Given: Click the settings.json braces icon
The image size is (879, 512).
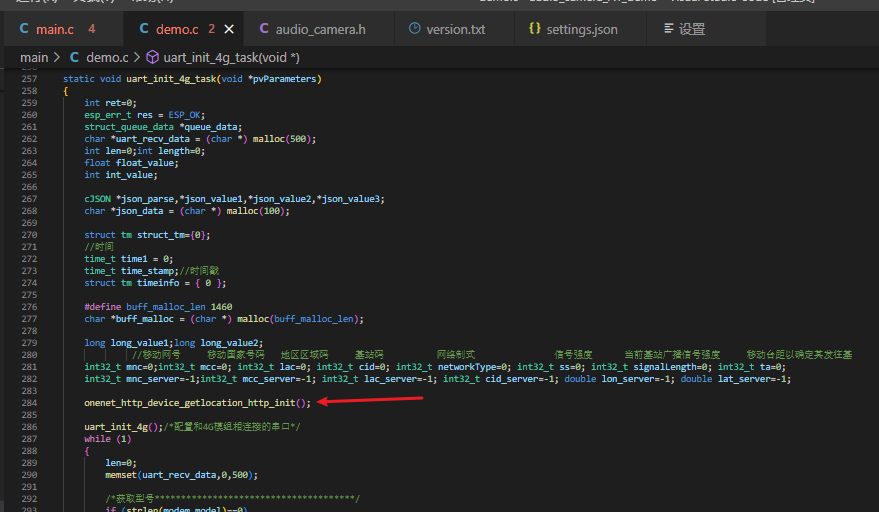Looking at the screenshot, I should 535,28.
